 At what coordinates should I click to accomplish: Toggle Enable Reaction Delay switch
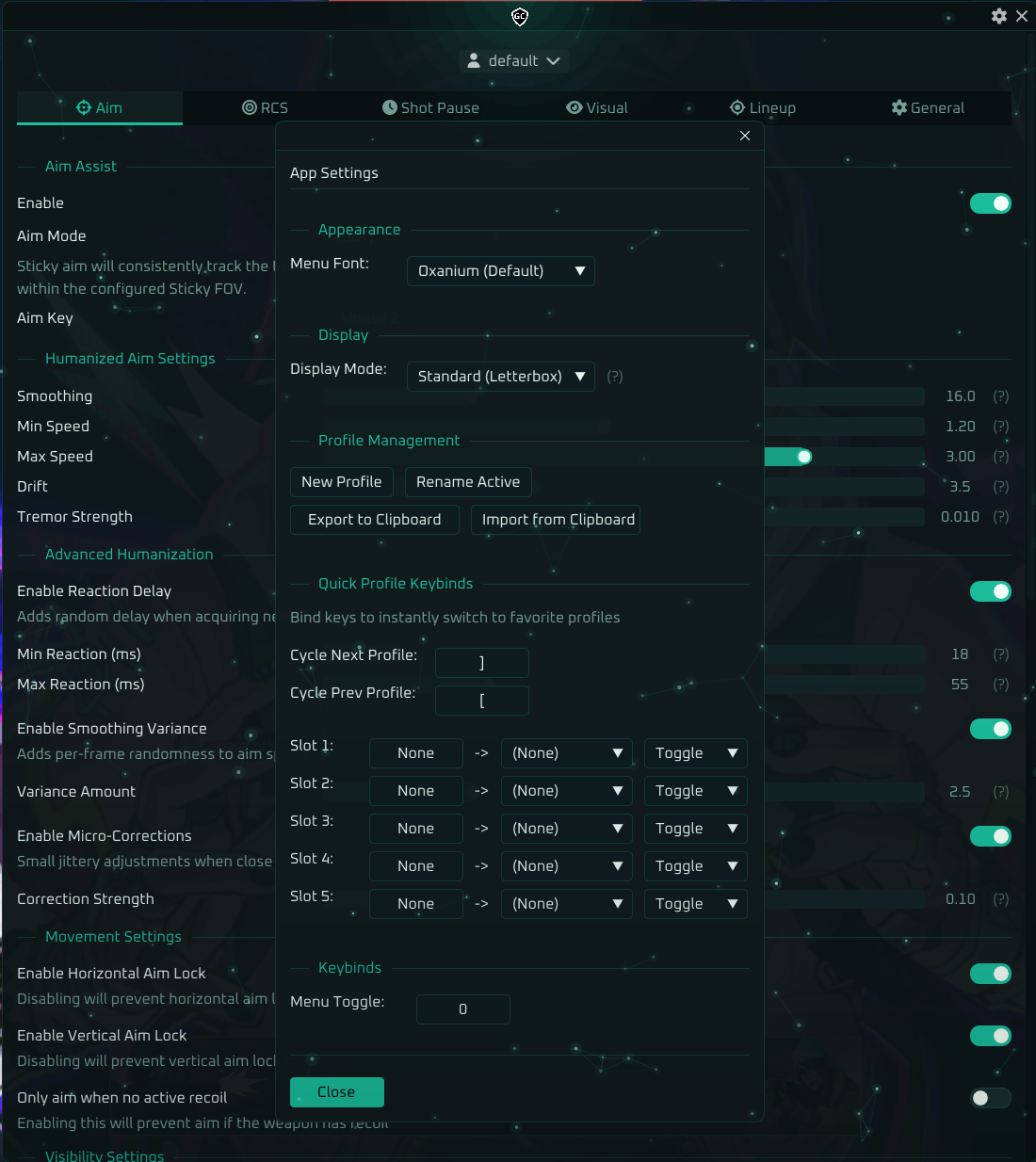pyautogui.click(x=991, y=591)
